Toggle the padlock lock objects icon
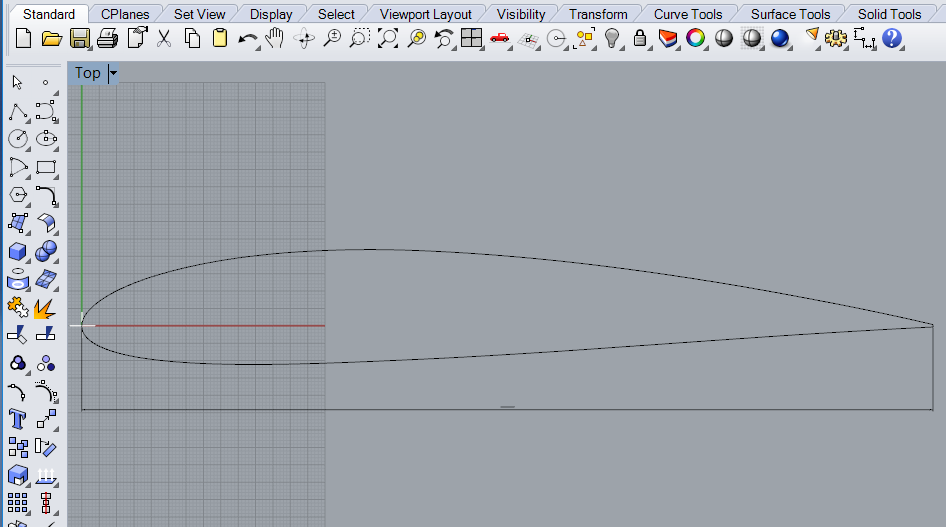946x527 pixels. pos(640,39)
